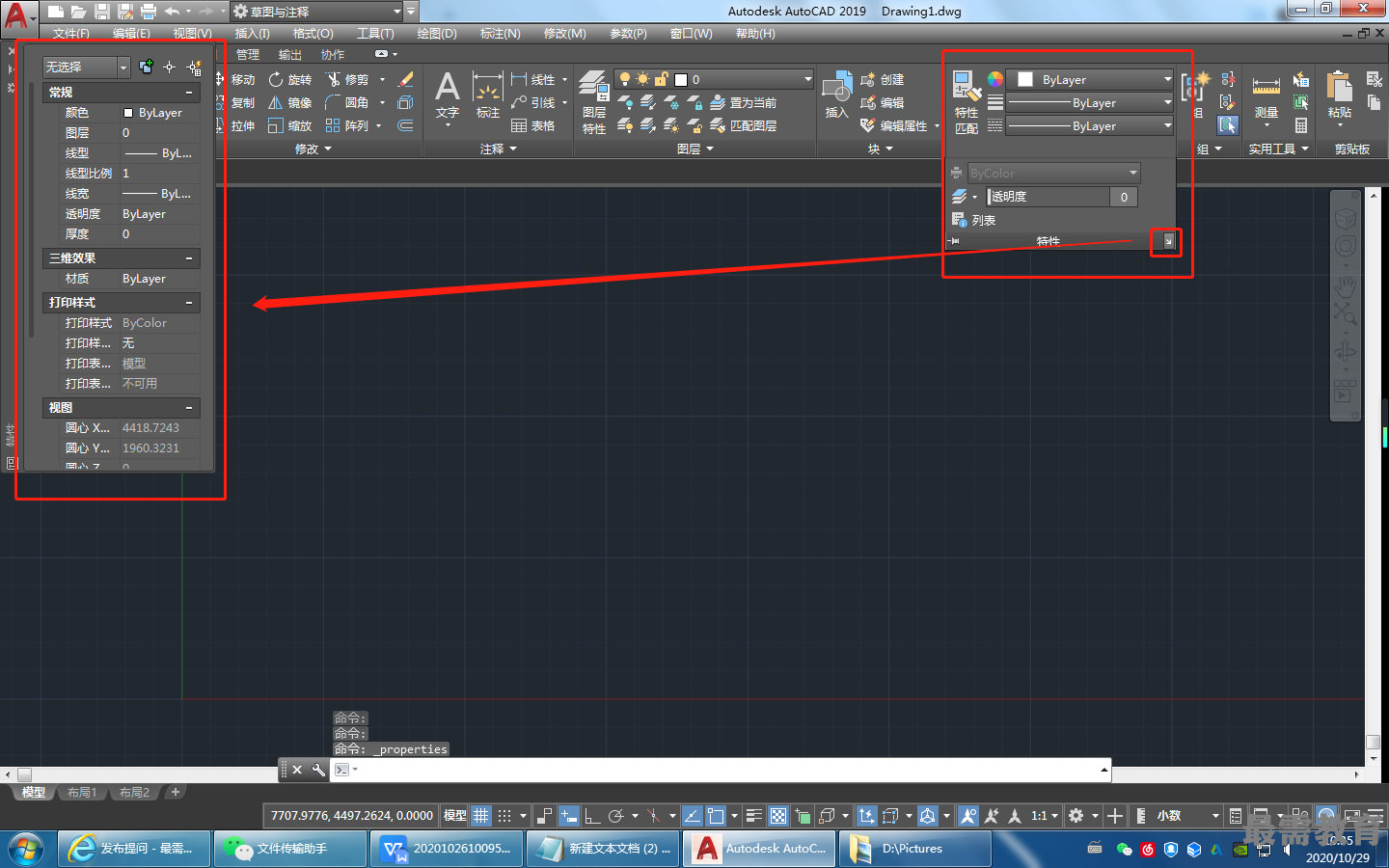
Task: Click Match Properties (特性匹配)
Action: click(967, 102)
